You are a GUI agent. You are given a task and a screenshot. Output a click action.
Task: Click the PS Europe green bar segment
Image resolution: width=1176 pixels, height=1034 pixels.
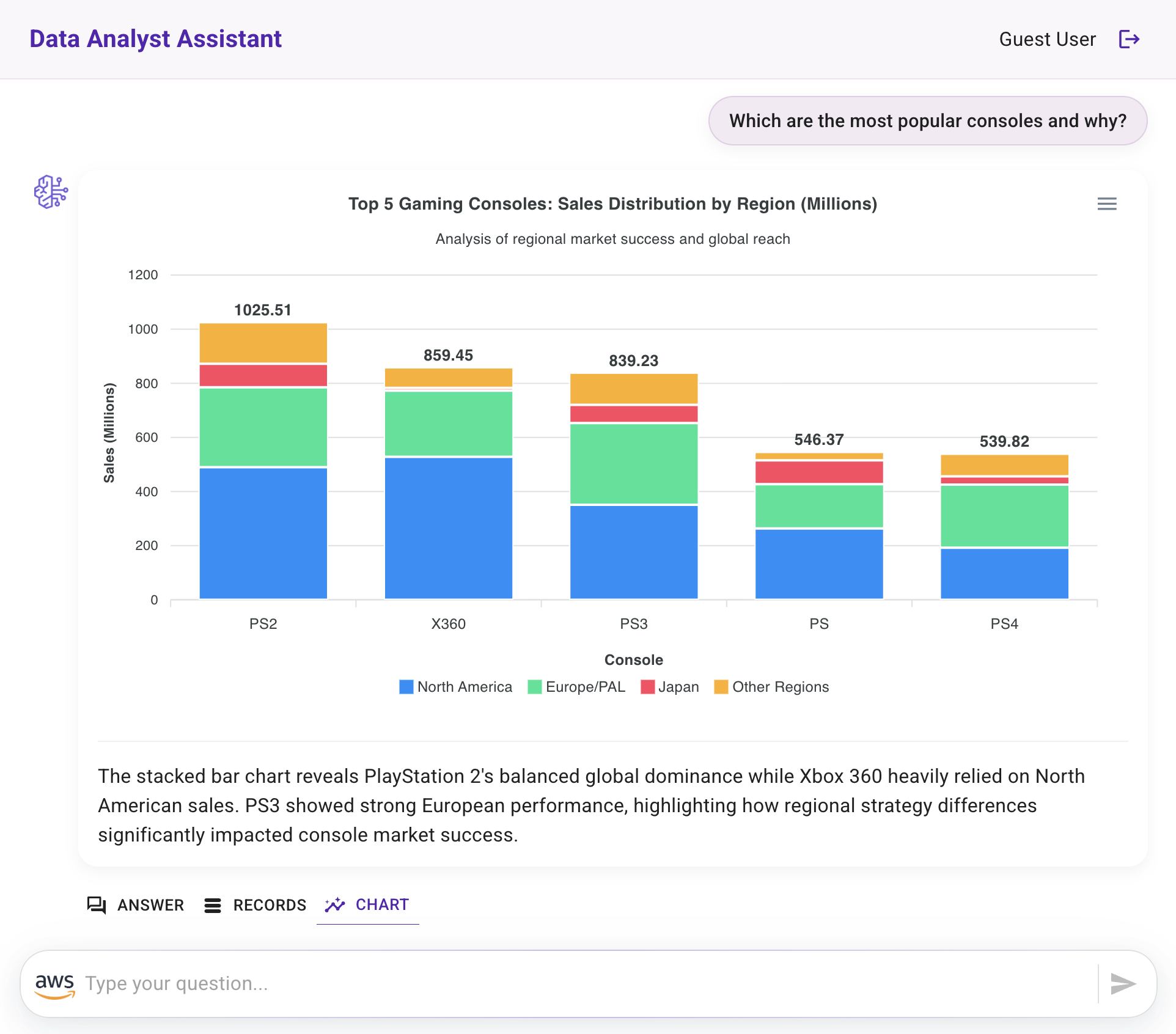[x=819, y=506]
